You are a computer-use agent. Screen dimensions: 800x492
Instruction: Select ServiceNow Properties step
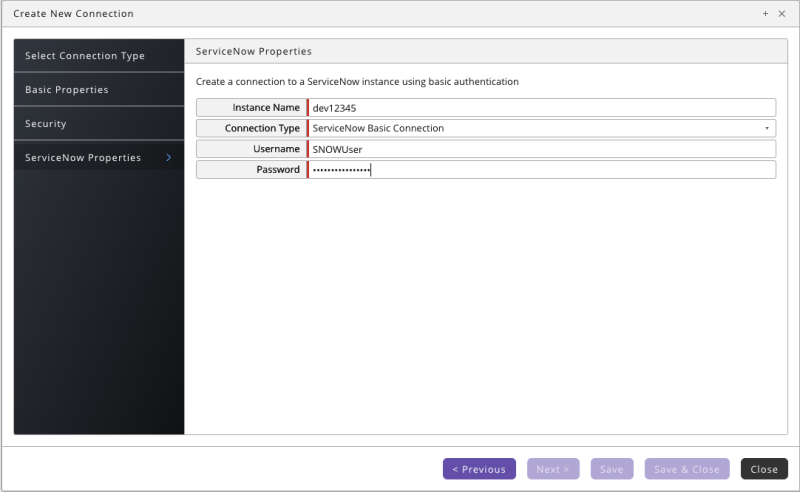click(99, 157)
